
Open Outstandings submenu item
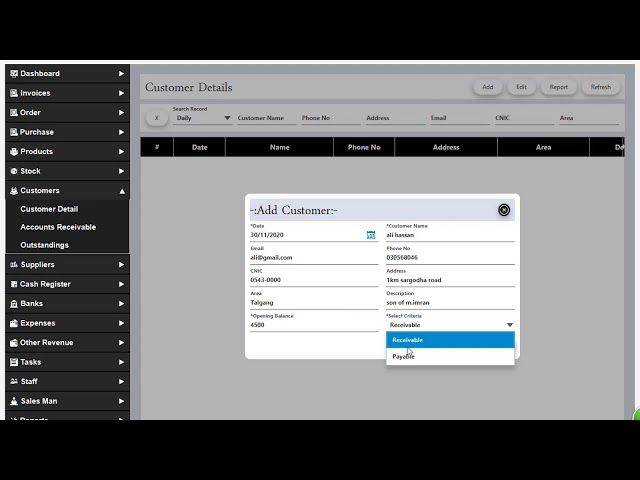[x=44, y=245]
